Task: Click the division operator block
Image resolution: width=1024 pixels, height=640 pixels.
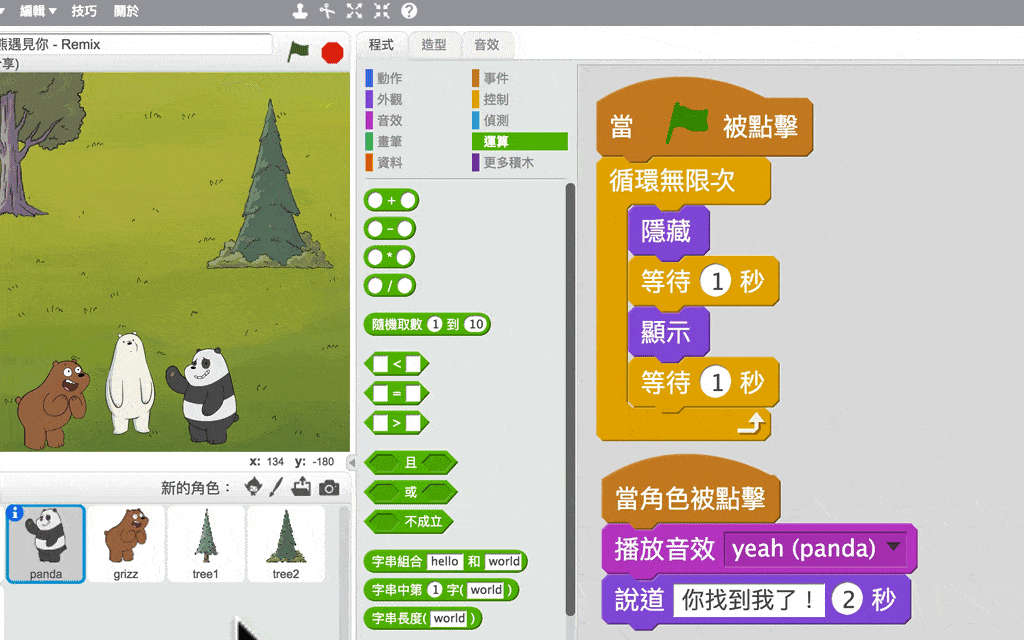Action: (x=390, y=286)
